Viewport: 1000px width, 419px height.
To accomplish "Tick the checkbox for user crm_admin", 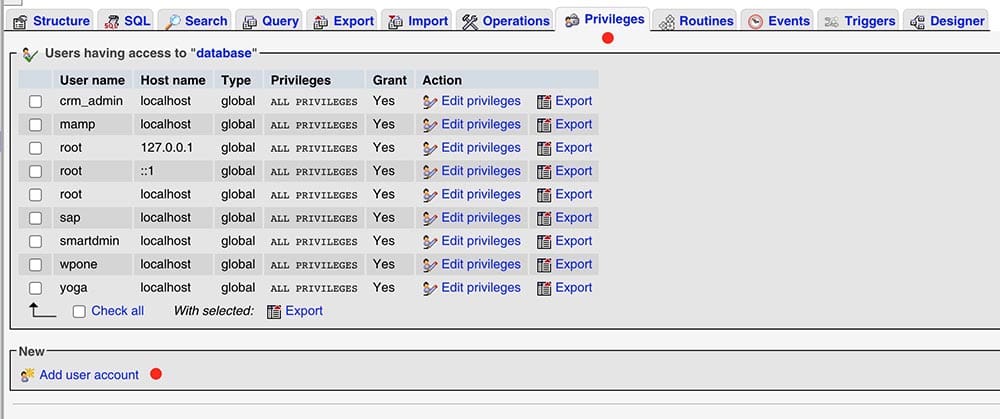I will (x=36, y=101).
